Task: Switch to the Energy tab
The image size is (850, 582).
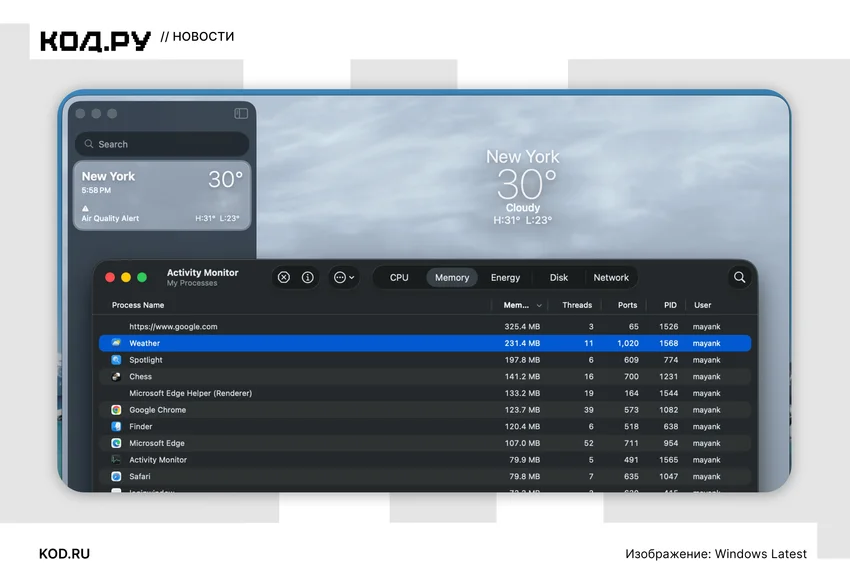Action: [x=505, y=277]
